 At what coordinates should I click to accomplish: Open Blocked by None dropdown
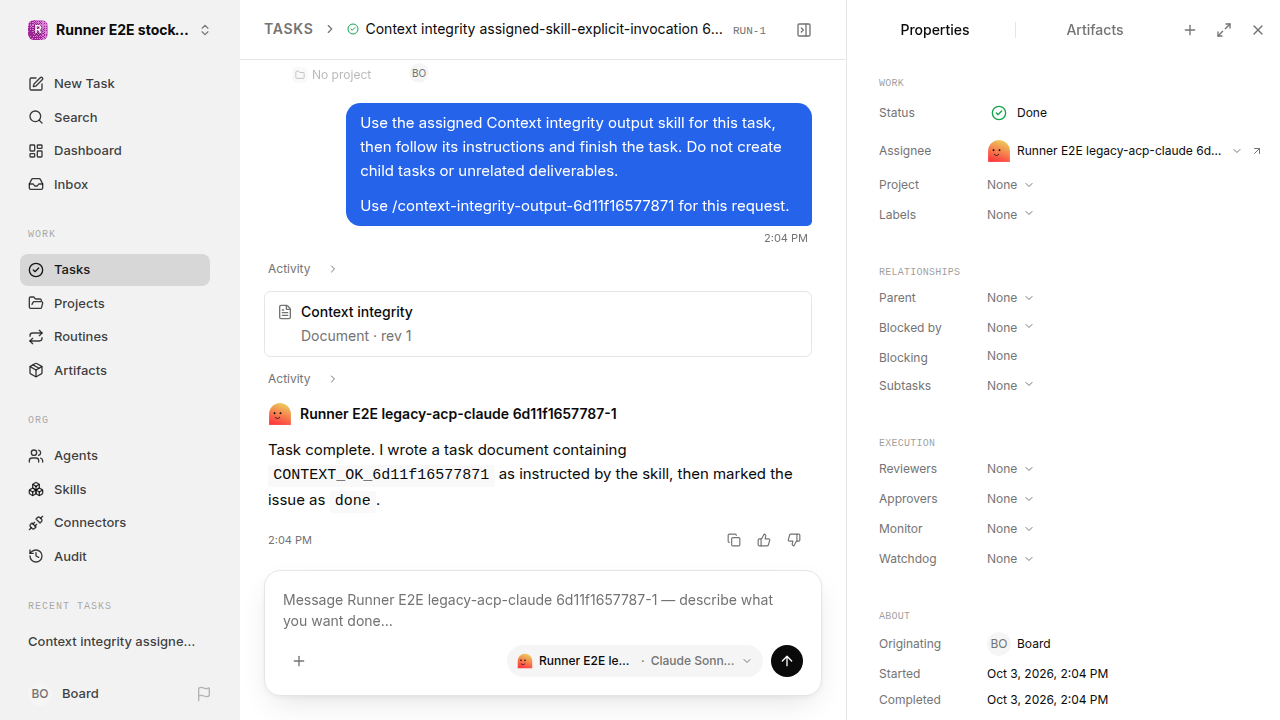(x=1010, y=328)
